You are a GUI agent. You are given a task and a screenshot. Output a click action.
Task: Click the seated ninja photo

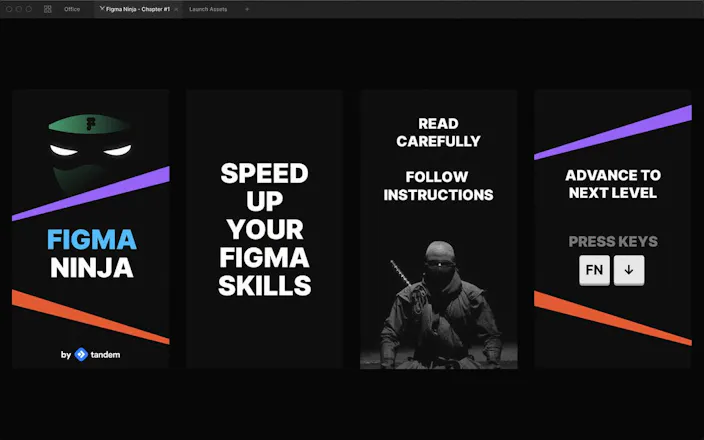point(439,305)
